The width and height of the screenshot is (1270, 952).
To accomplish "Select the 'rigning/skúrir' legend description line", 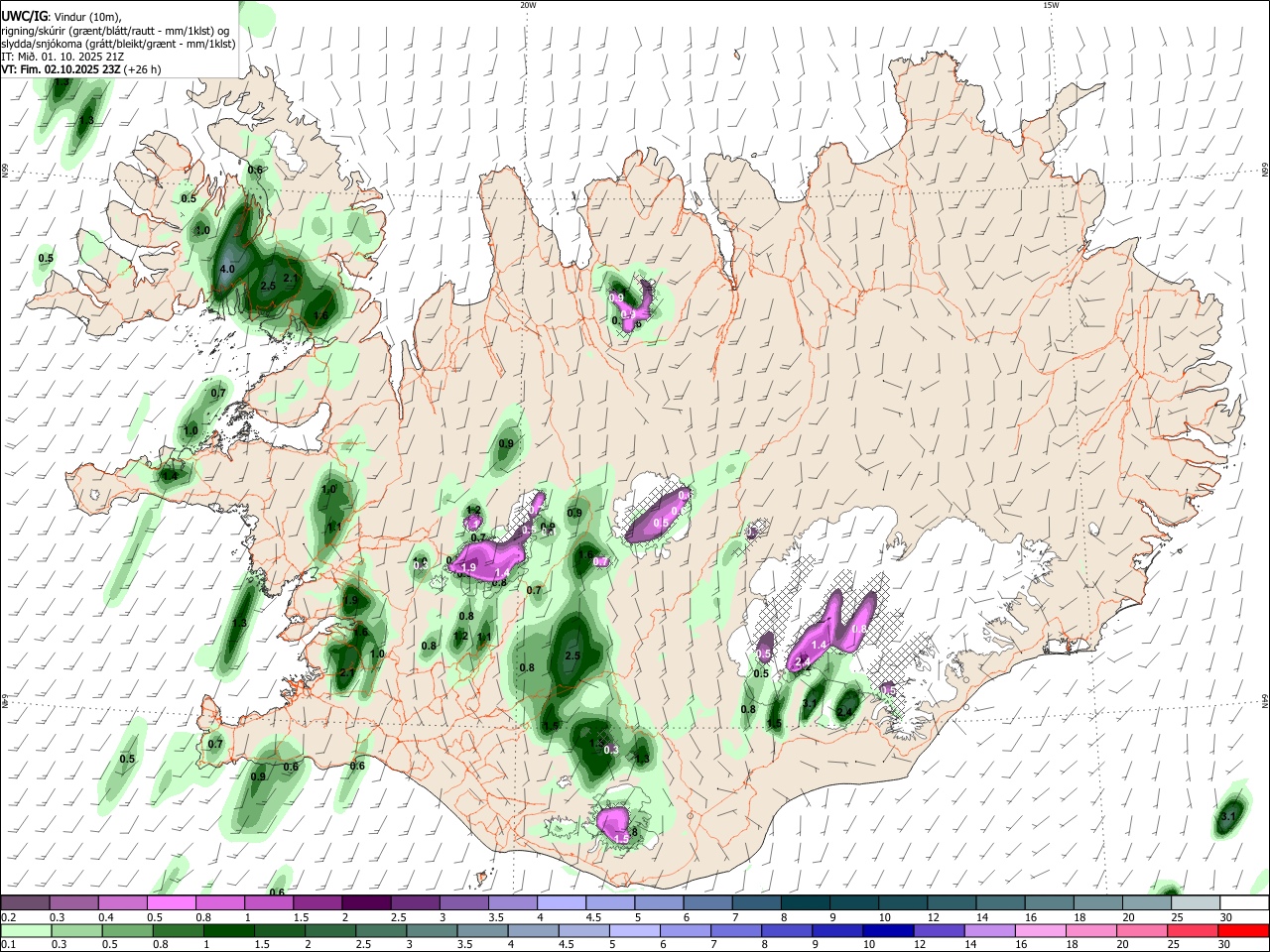I will [114, 31].
